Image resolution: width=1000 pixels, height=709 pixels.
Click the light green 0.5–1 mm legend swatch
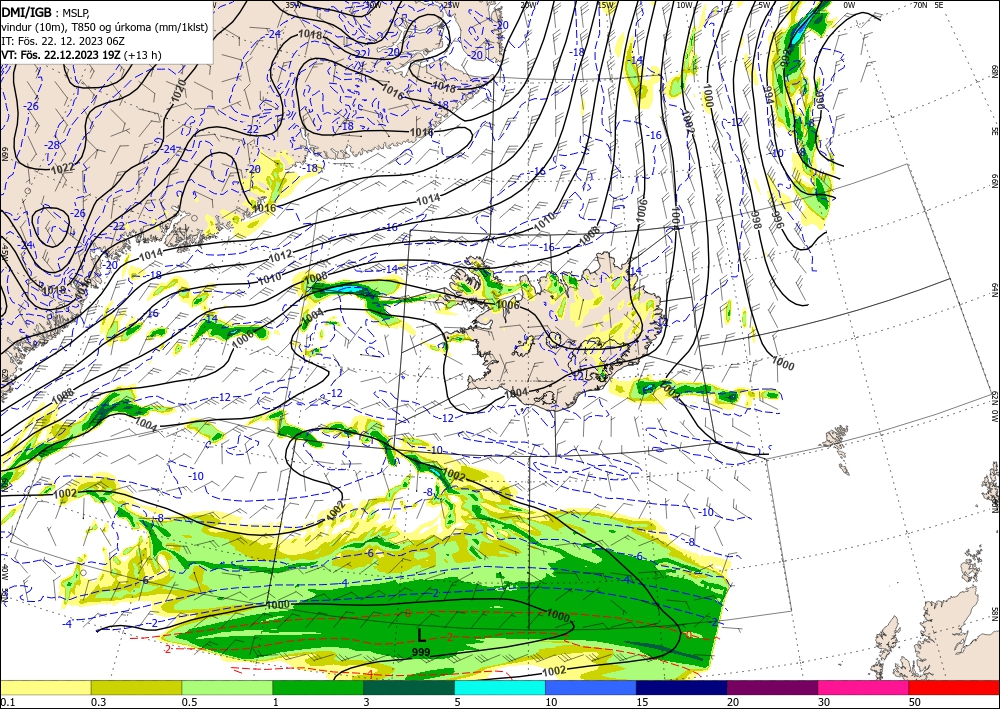[x=227, y=687]
